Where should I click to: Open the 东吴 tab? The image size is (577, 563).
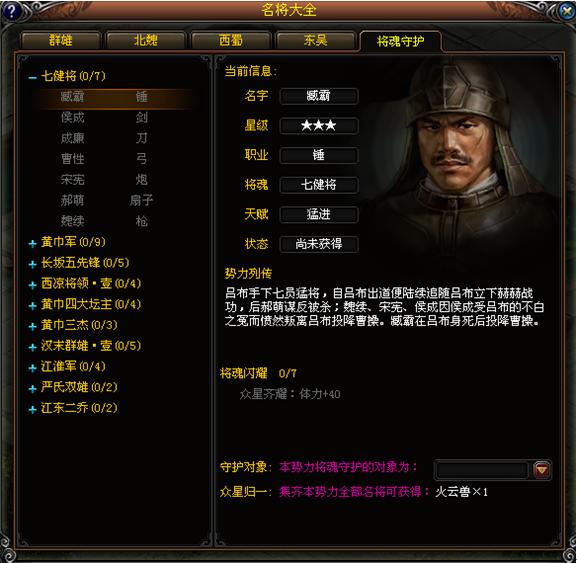tap(315, 40)
